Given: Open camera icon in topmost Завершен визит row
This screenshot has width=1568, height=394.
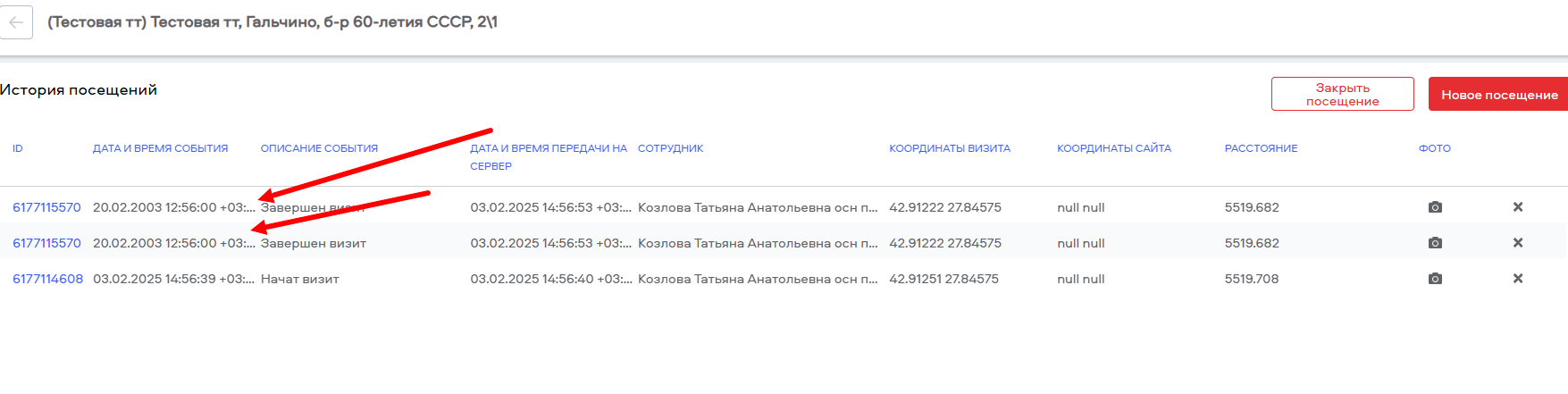Looking at the screenshot, I should 1435,207.
